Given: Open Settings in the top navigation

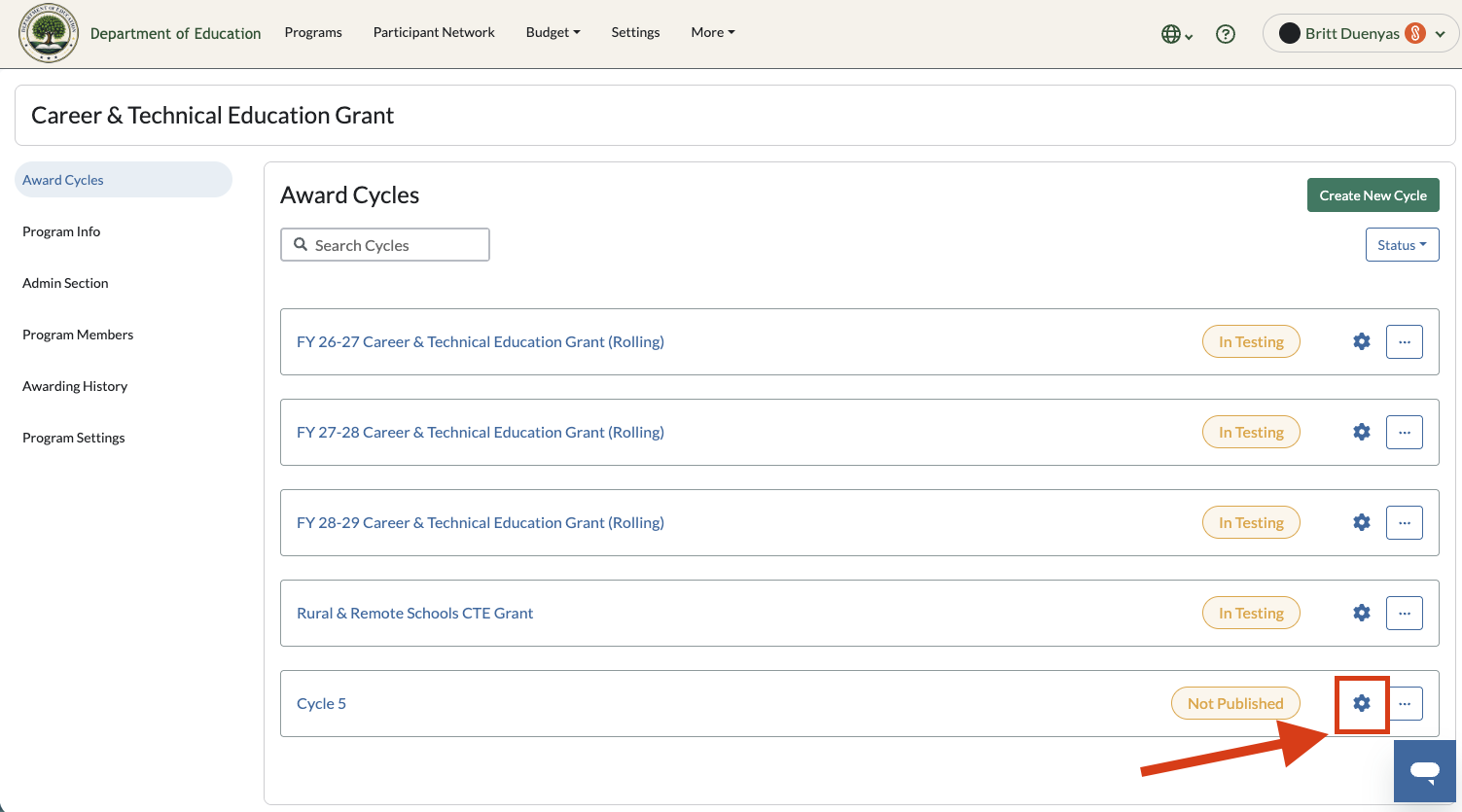Looking at the screenshot, I should tap(635, 32).
